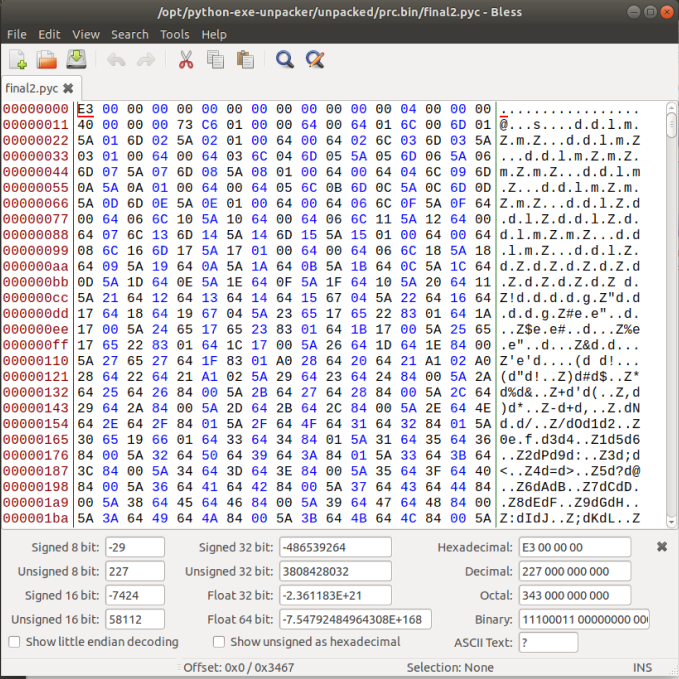Click the Cut scissors icon

click(x=185, y=60)
